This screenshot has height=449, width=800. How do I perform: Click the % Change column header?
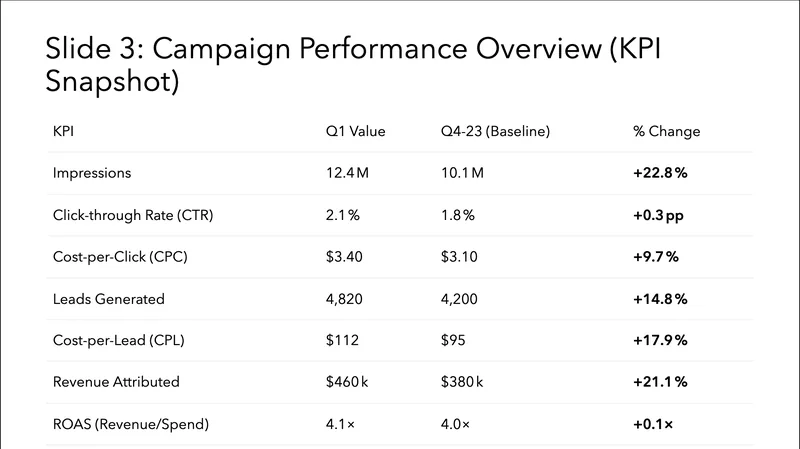click(666, 132)
